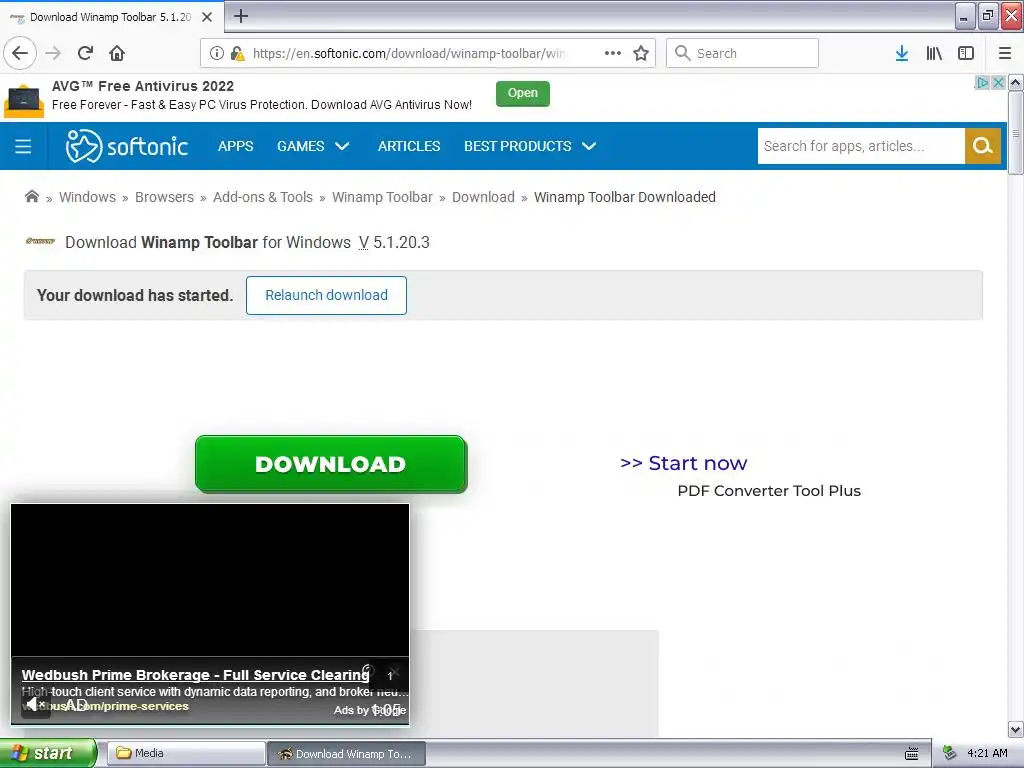Click the Open button on AVG ad
The width and height of the screenshot is (1024, 768).
coord(523,93)
